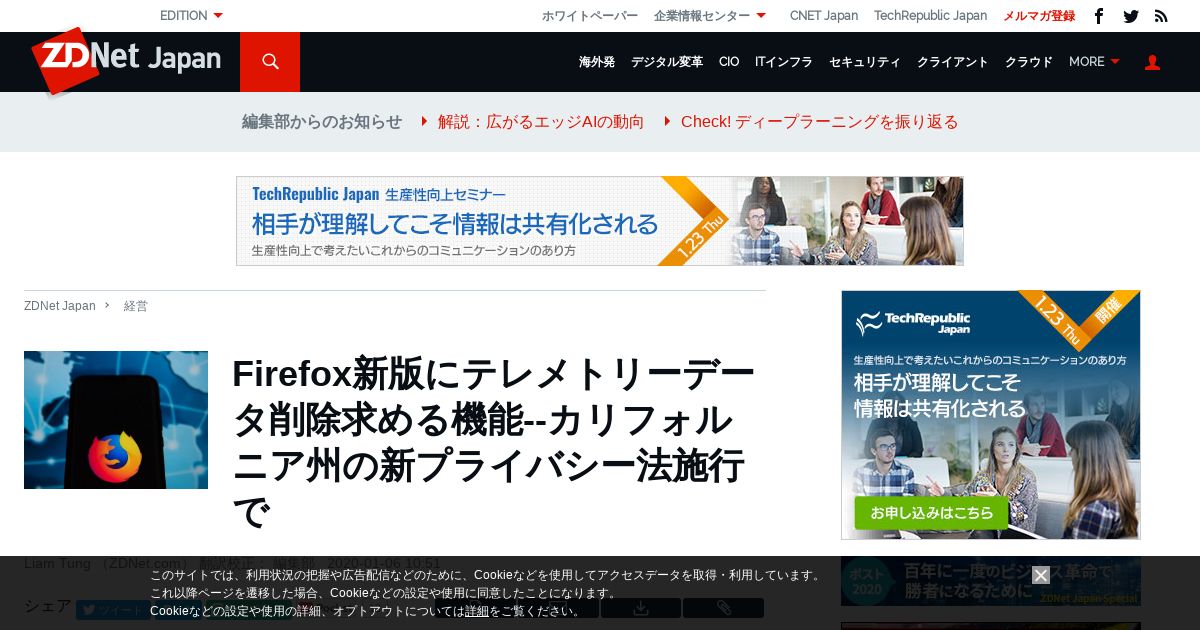The height and width of the screenshot is (630, 1200).
Task: Open the RSS feed icon
Action: [1161, 16]
